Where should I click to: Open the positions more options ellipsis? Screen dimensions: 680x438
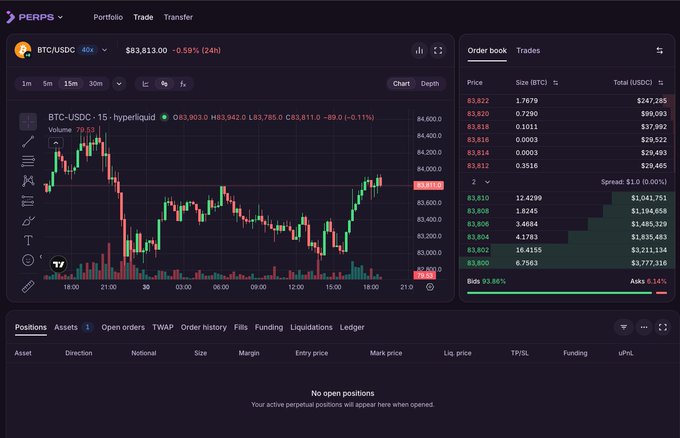point(644,327)
